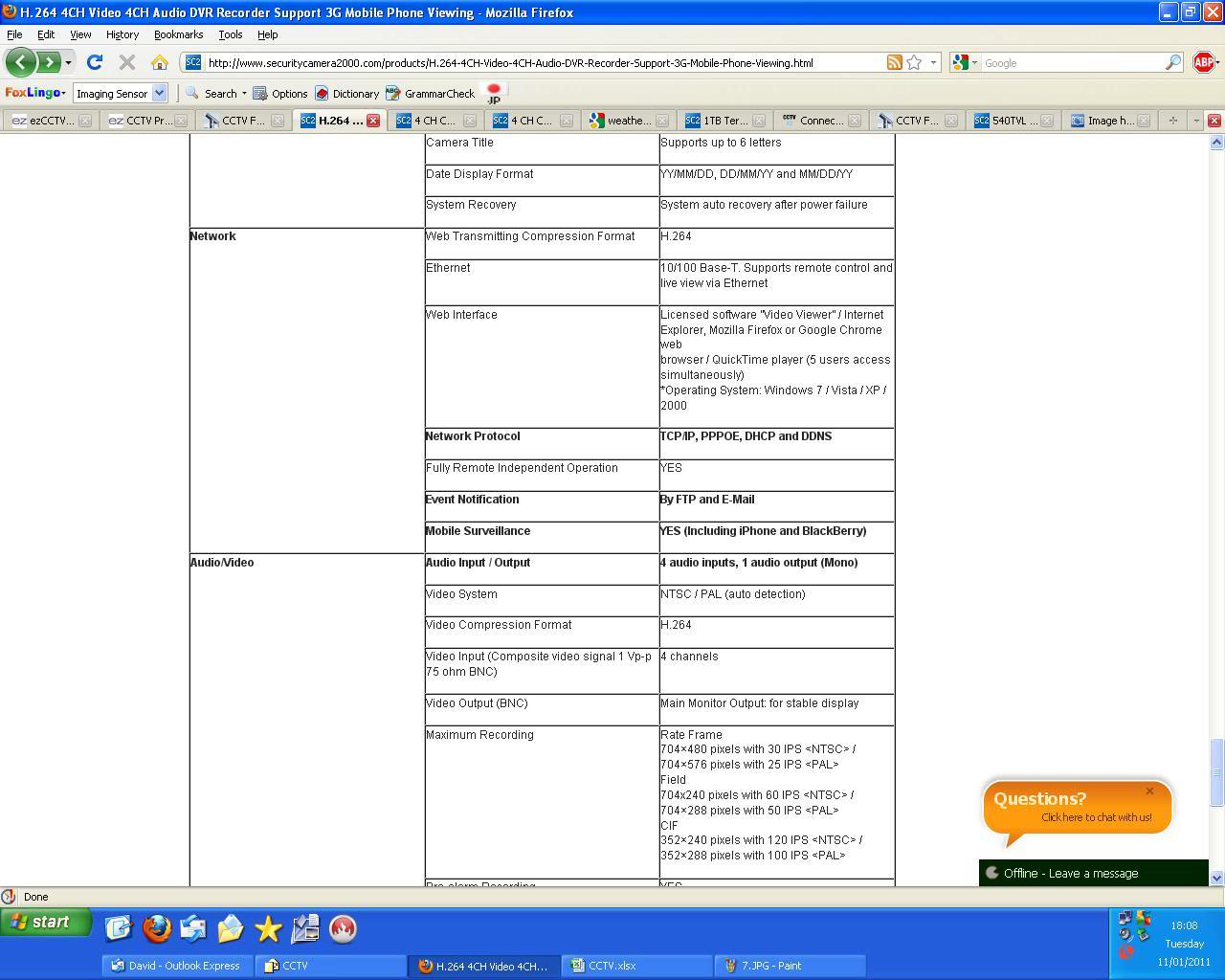Click the vertical scrollbar thumb
Screen dimensions: 1225x980
[1216, 772]
